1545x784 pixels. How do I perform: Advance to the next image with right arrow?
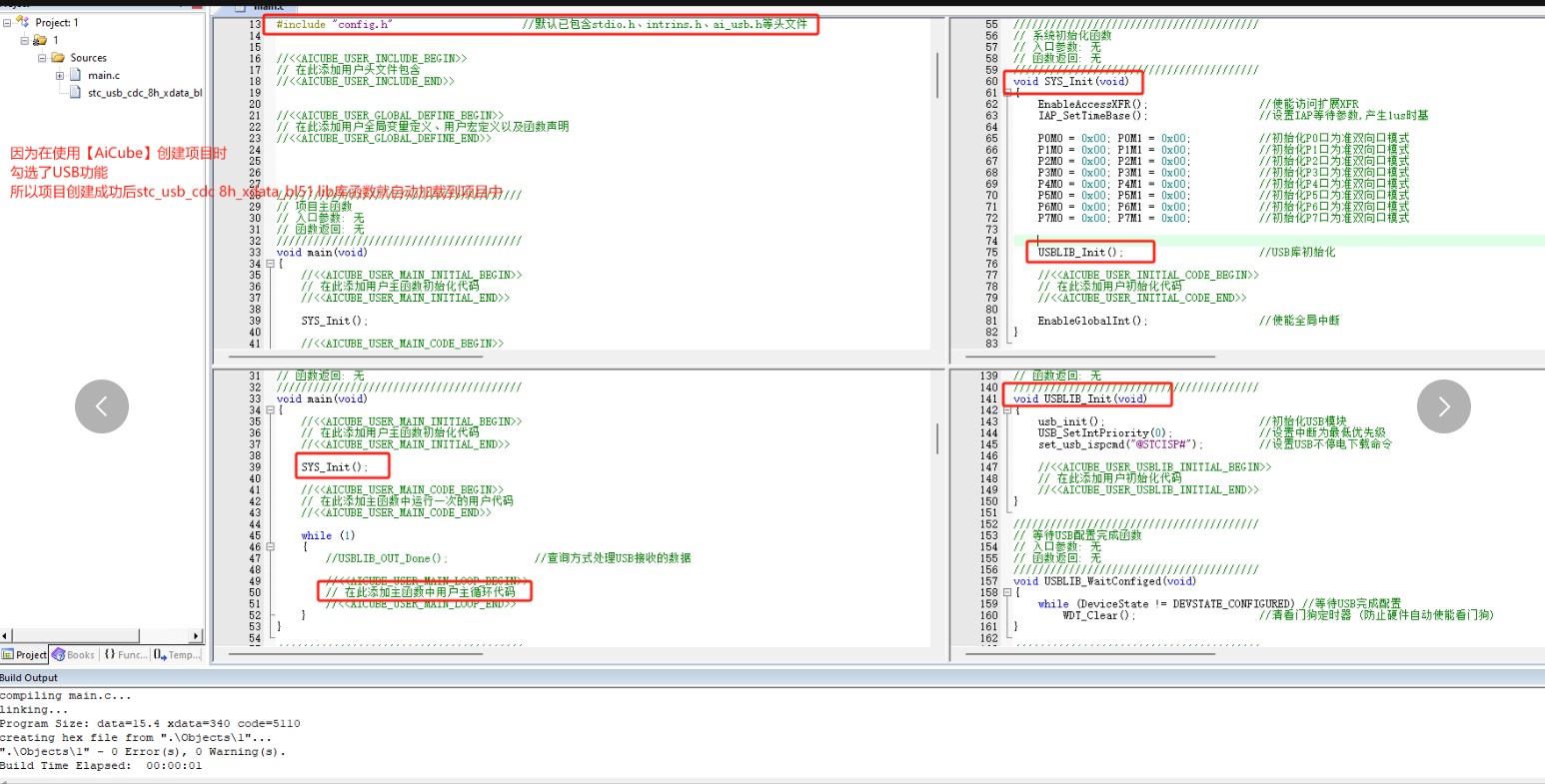1443,406
